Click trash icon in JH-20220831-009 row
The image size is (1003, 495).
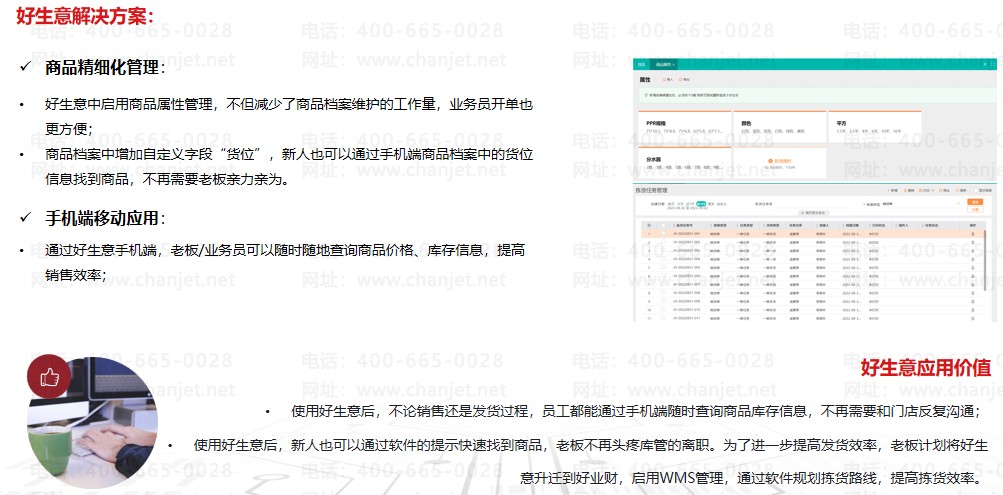(x=972, y=301)
